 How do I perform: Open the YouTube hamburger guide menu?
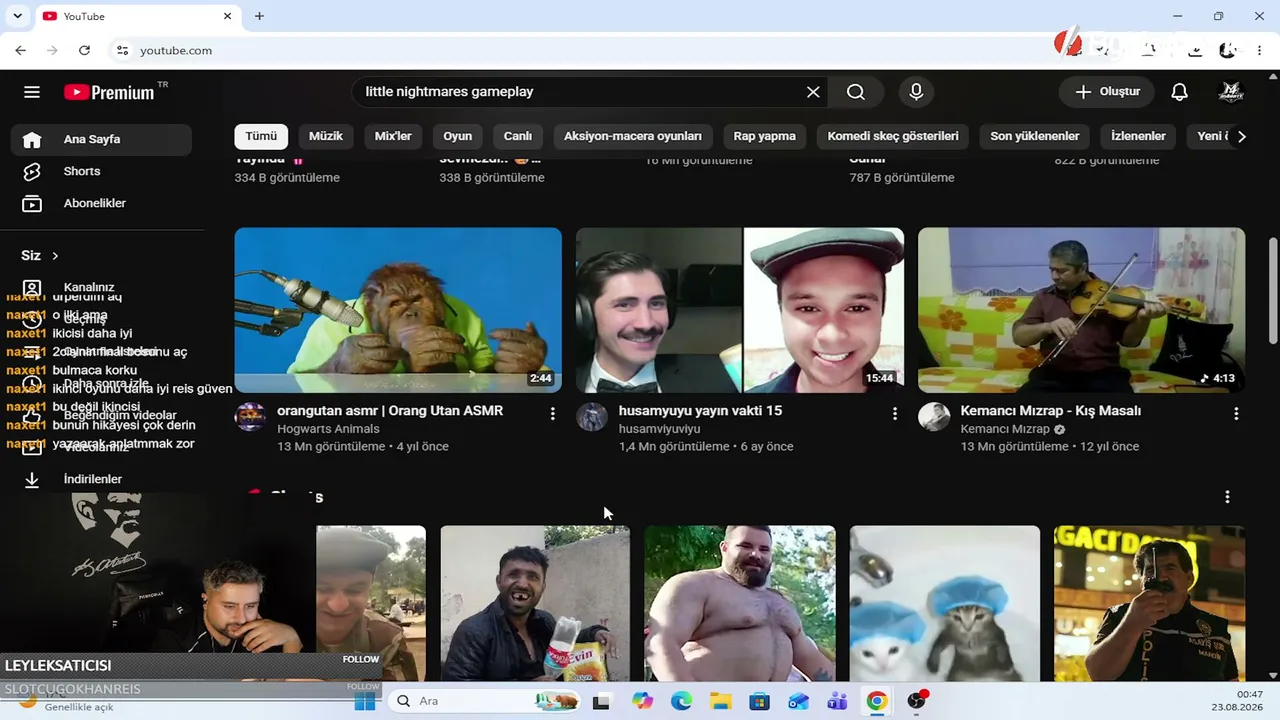32,92
